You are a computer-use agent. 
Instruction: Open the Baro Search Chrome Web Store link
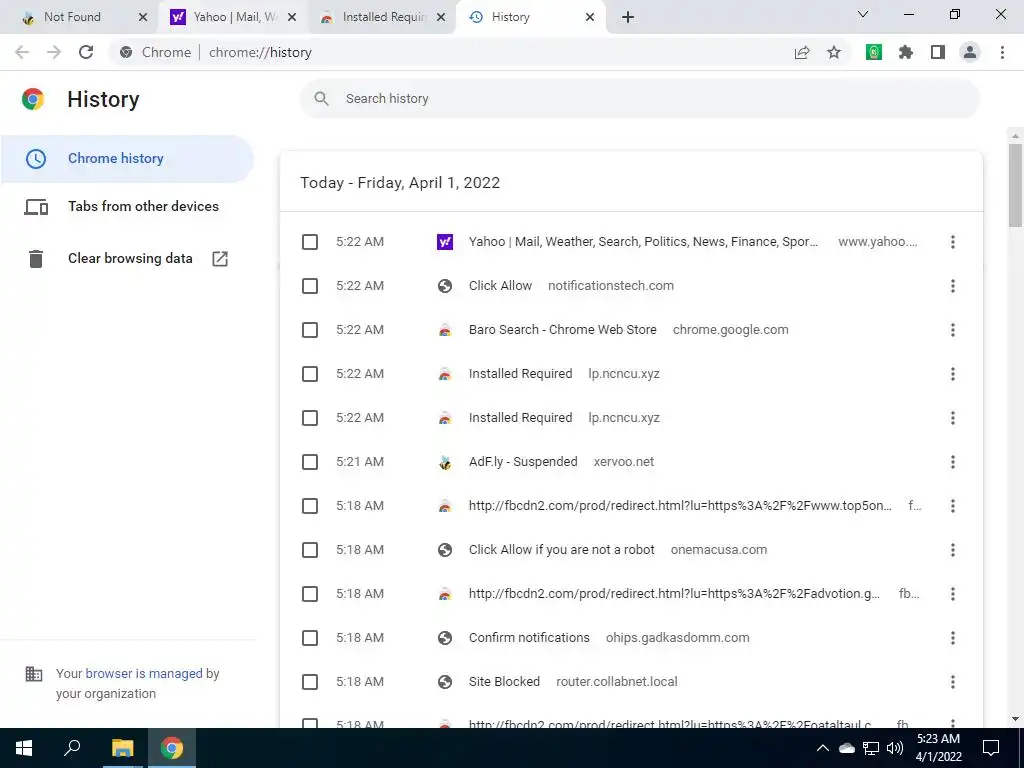(562, 330)
